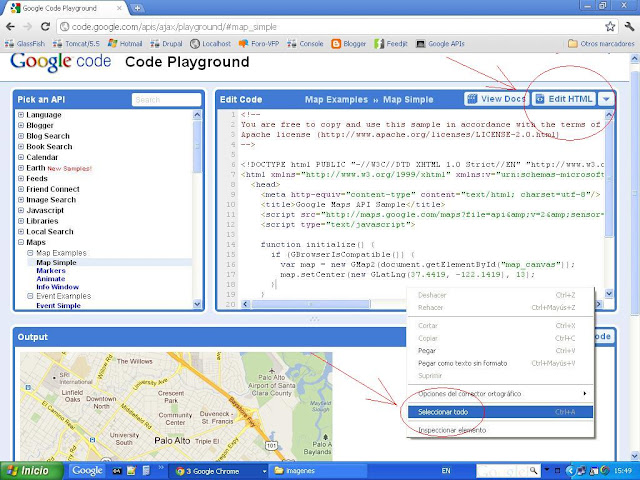Open the Animate example
Viewport: 640px width, 480px height.
click(x=51, y=279)
